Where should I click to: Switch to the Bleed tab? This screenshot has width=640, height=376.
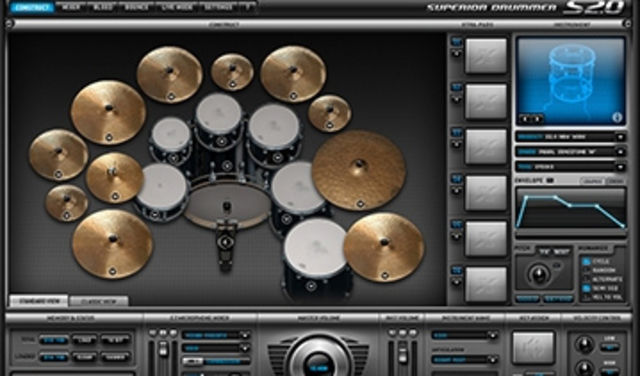pos(103,7)
